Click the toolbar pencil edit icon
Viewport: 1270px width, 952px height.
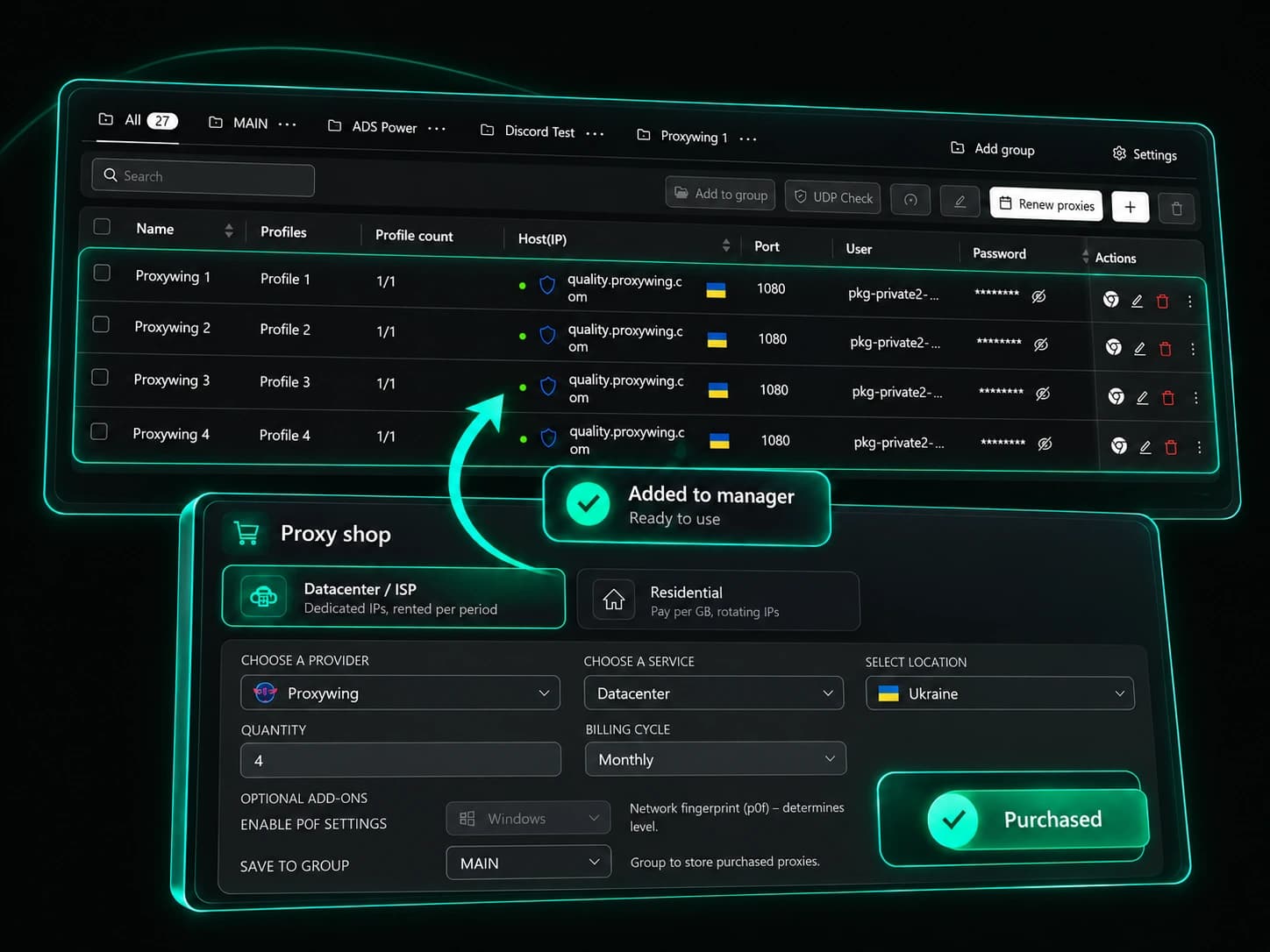[x=960, y=202]
